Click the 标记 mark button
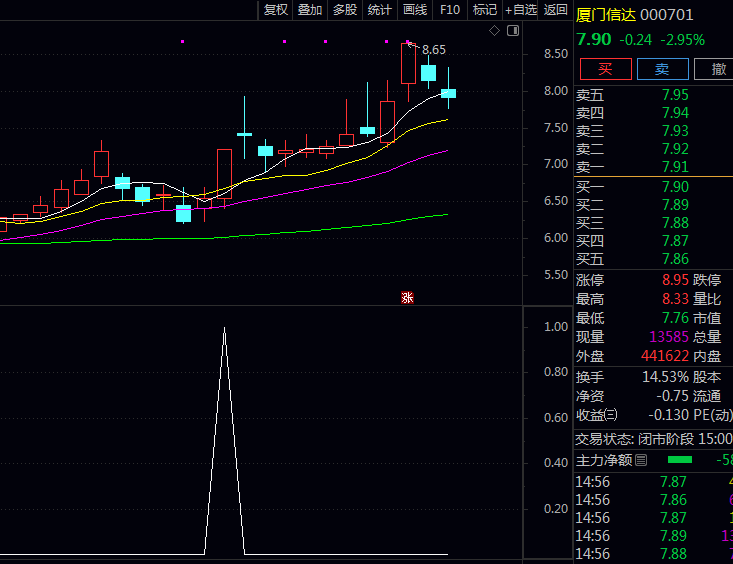Image resolution: width=733 pixels, height=564 pixels. point(485,10)
